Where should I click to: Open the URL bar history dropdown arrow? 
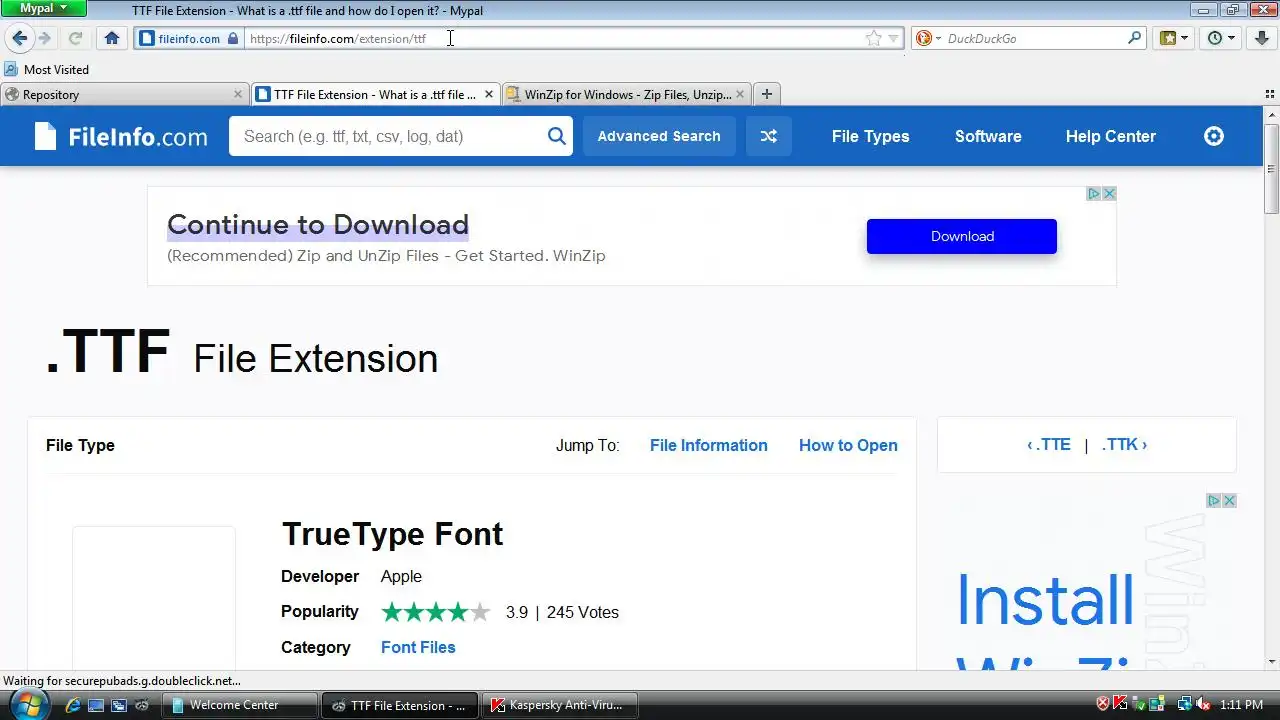[x=893, y=38]
